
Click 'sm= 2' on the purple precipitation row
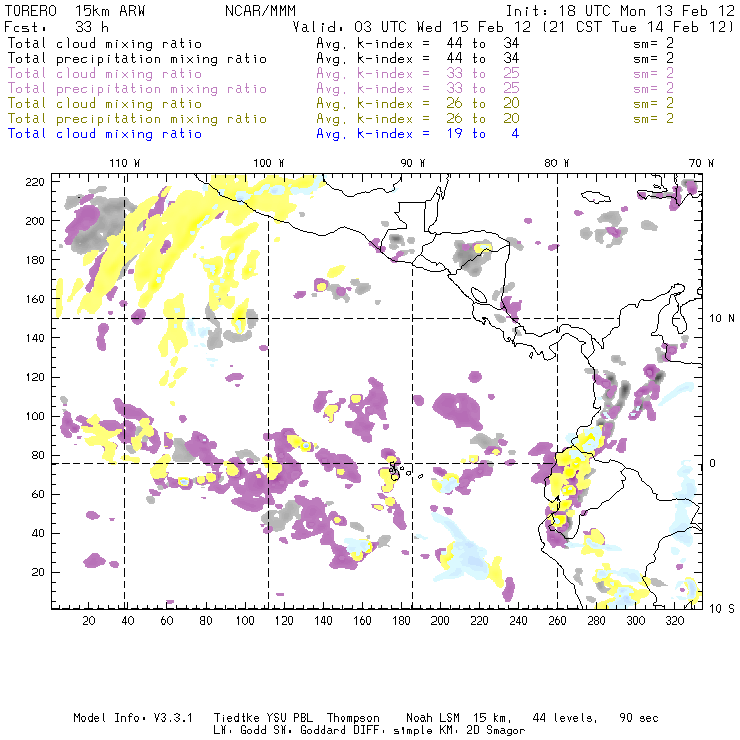point(654,88)
